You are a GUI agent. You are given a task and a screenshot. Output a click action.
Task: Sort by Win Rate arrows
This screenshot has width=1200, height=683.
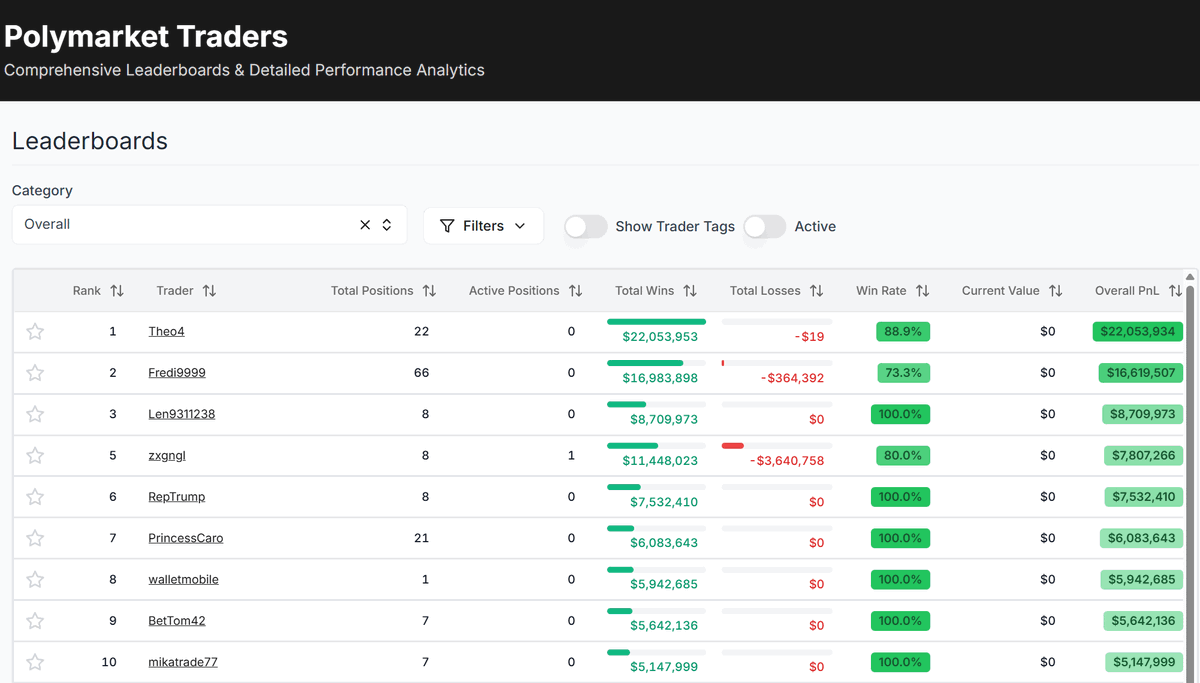(x=922, y=291)
